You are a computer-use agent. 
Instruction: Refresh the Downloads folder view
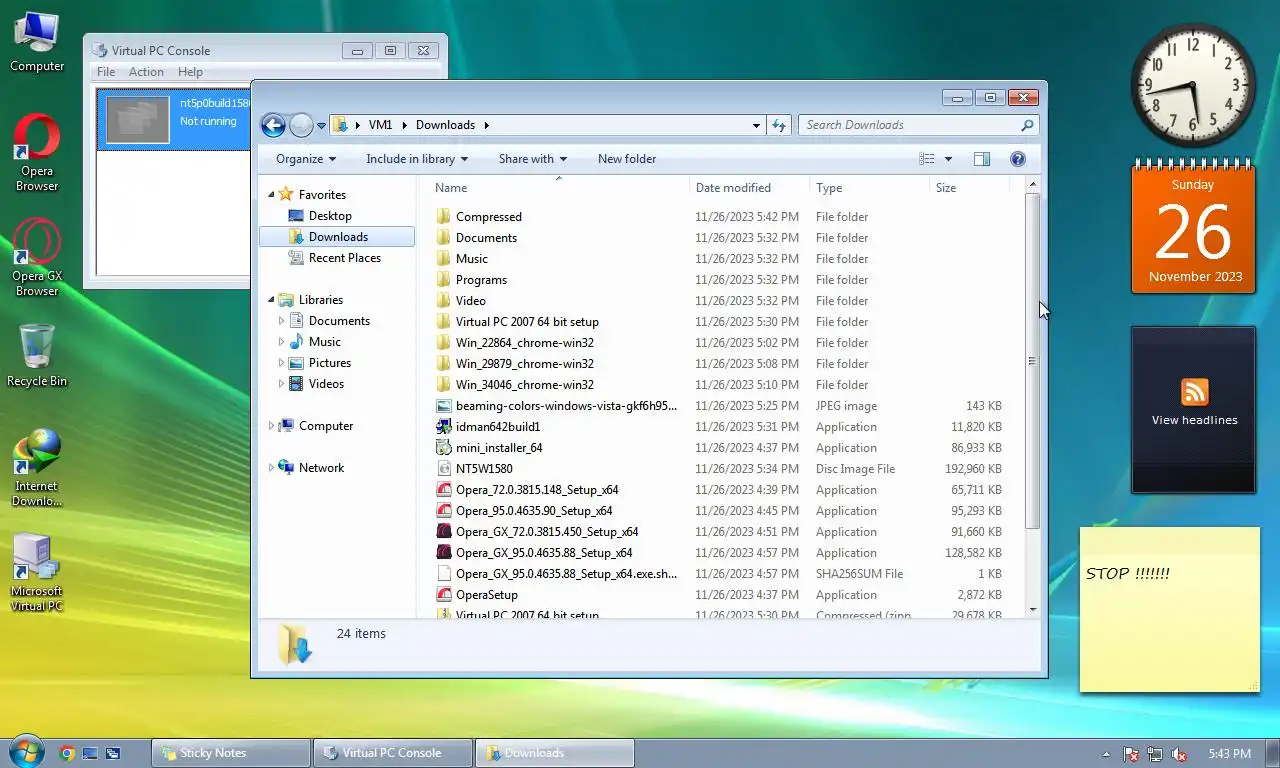pyautogui.click(x=780, y=125)
